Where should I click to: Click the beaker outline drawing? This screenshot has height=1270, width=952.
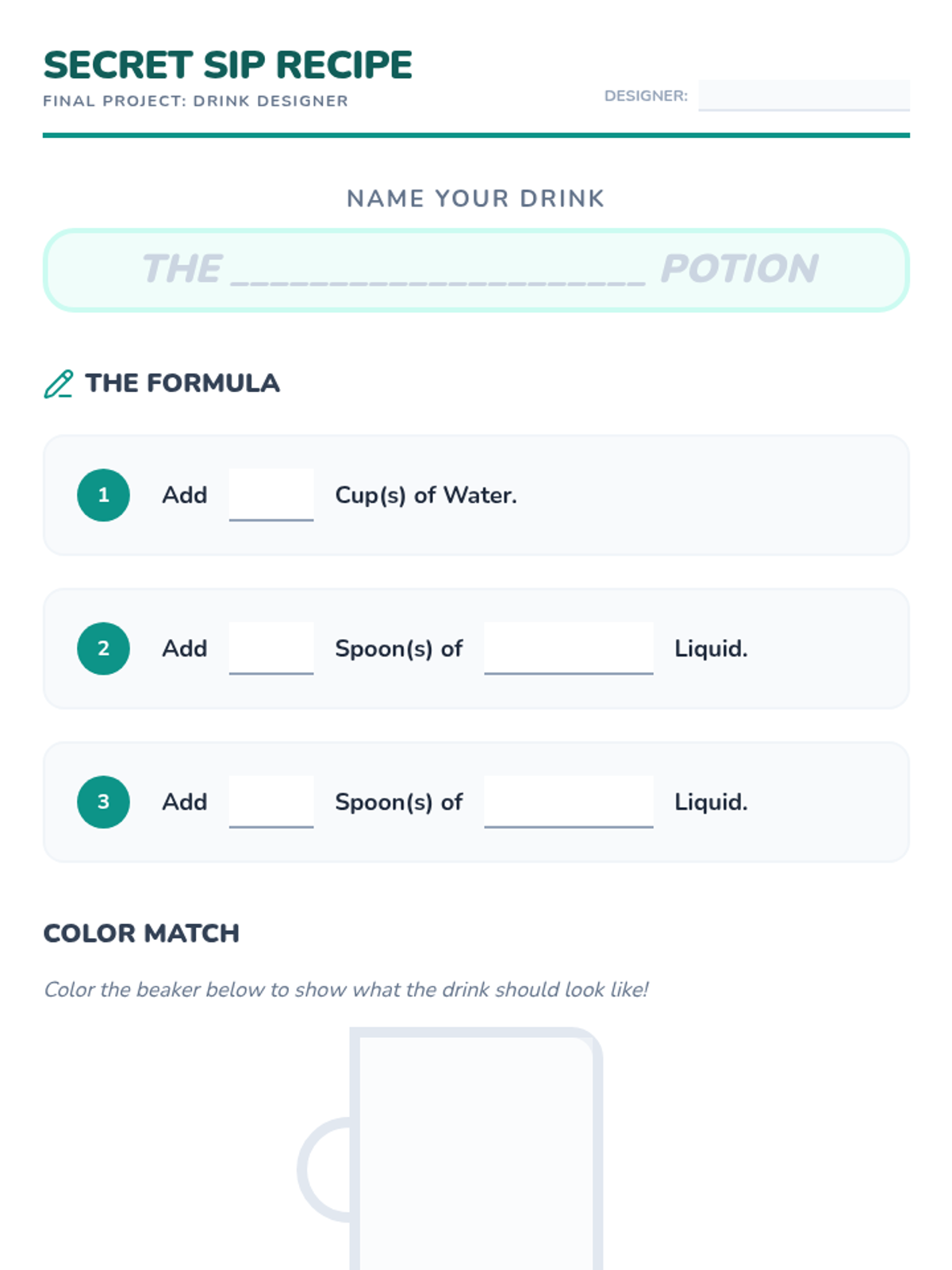point(476,1151)
